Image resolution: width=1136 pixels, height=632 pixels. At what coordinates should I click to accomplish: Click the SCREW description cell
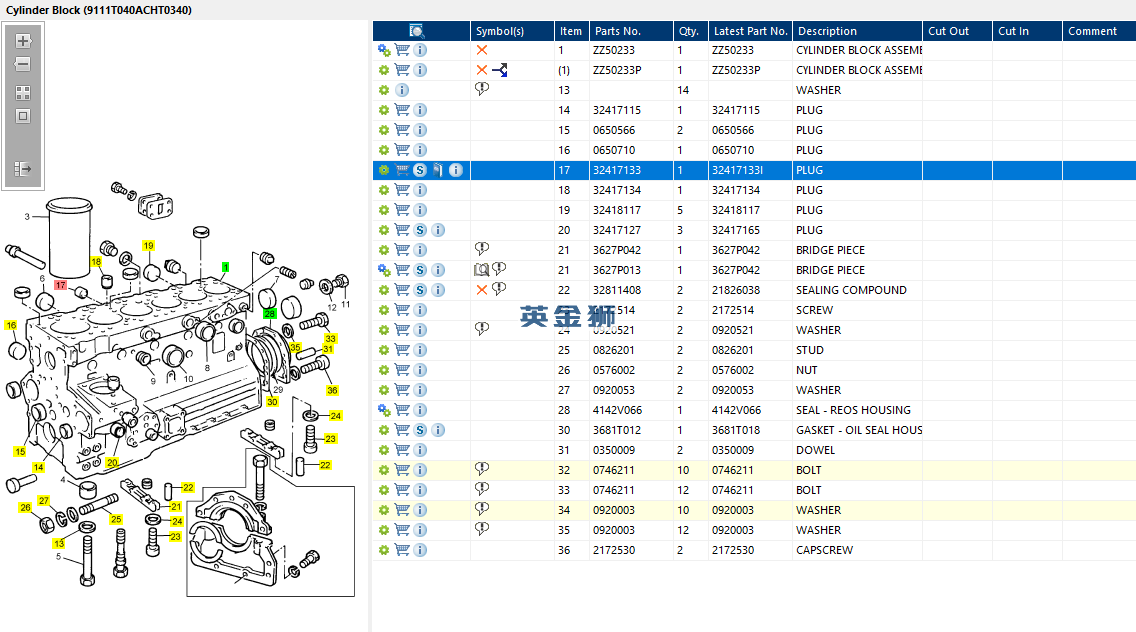pyautogui.click(x=814, y=310)
